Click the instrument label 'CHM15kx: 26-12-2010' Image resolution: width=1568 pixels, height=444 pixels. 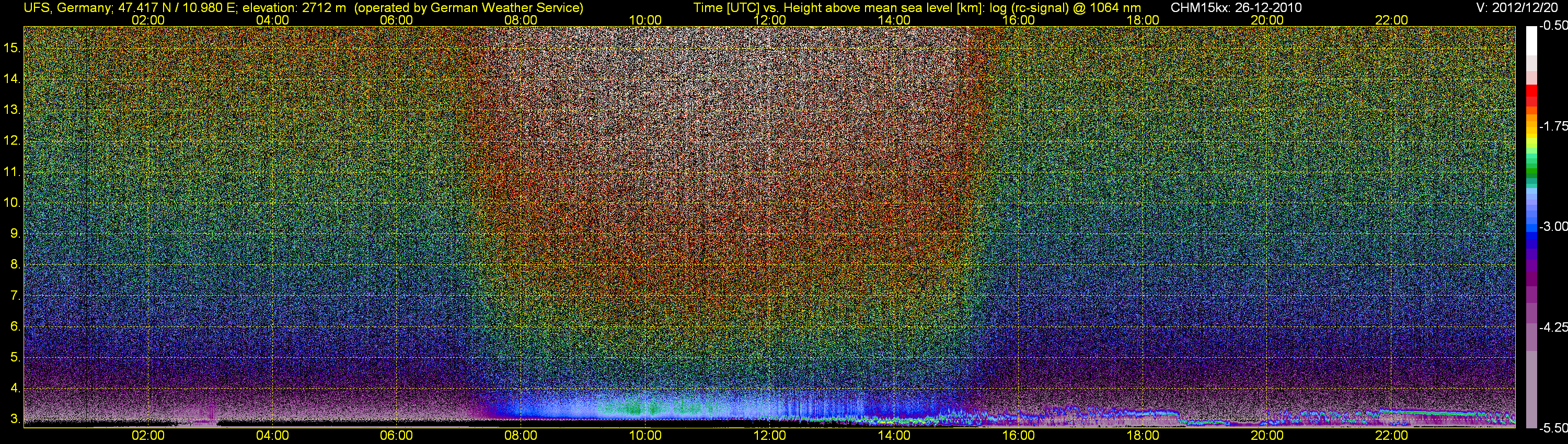1235,8
